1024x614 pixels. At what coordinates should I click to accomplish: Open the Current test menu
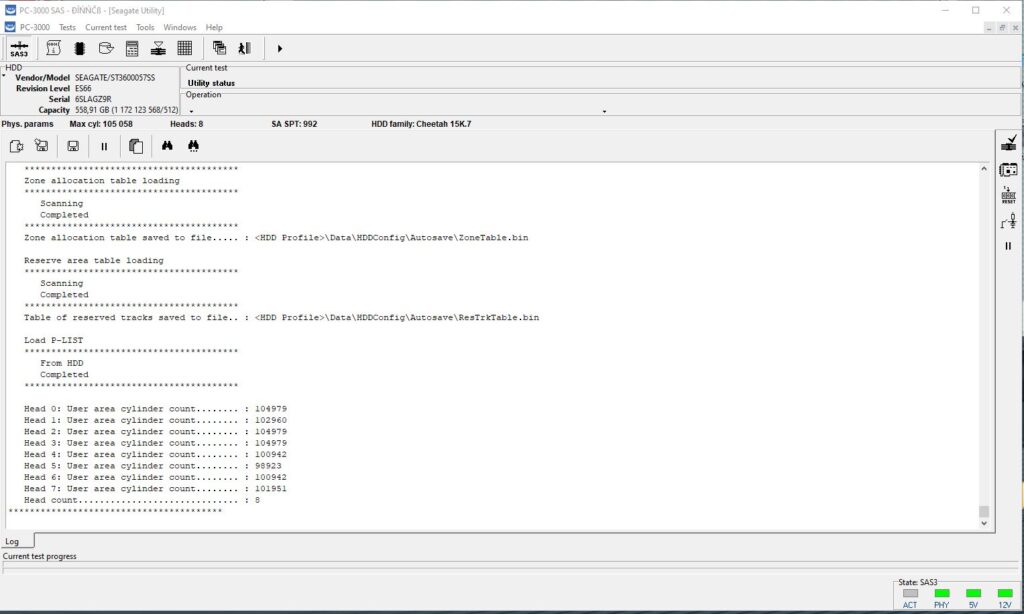pyautogui.click(x=106, y=27)
